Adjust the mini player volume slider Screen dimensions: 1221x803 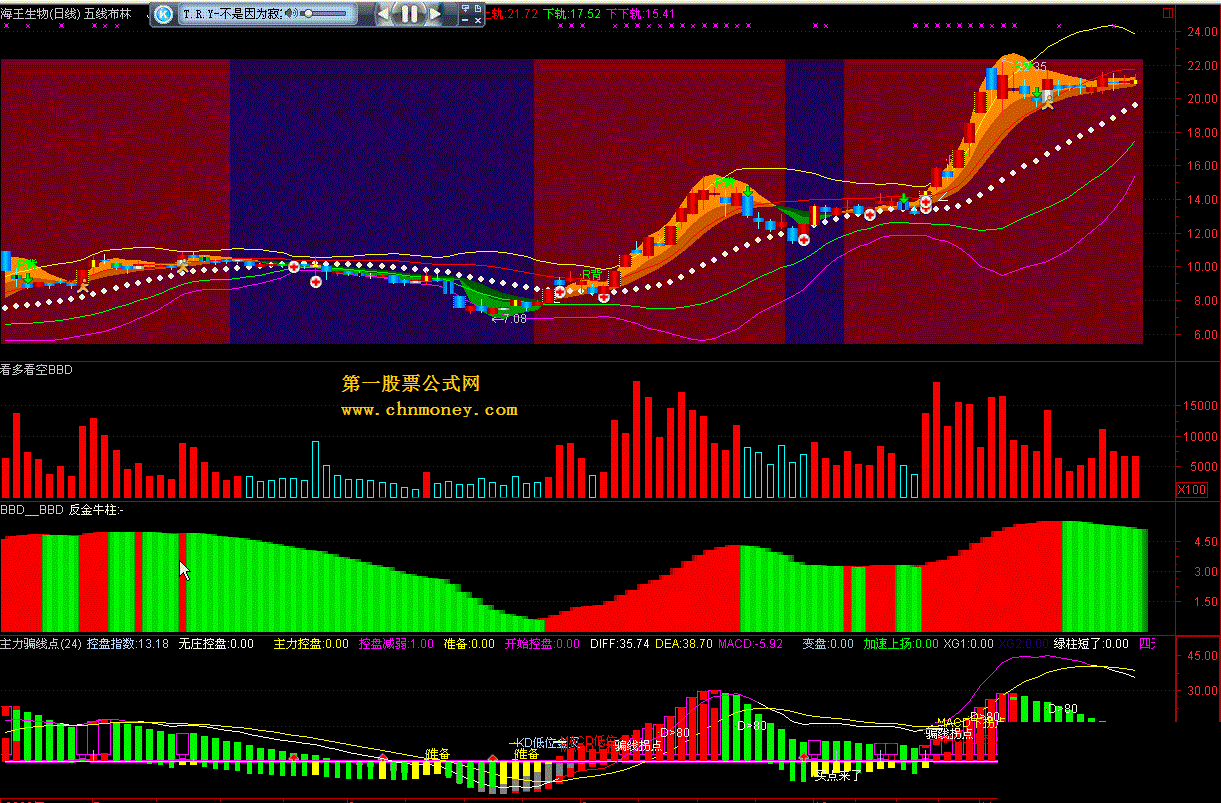tap(324, 14)
